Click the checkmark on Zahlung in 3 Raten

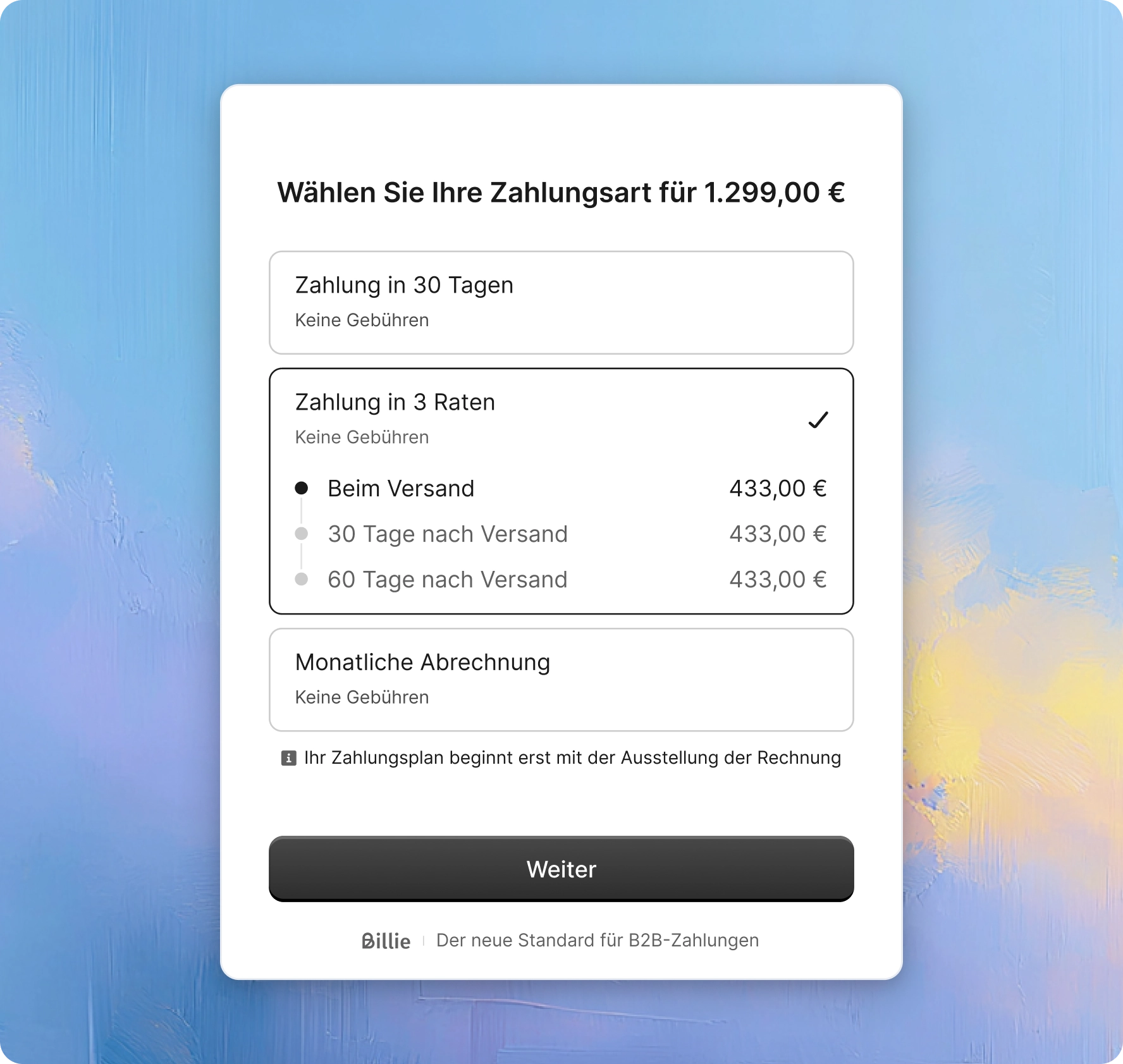[819, 420]
